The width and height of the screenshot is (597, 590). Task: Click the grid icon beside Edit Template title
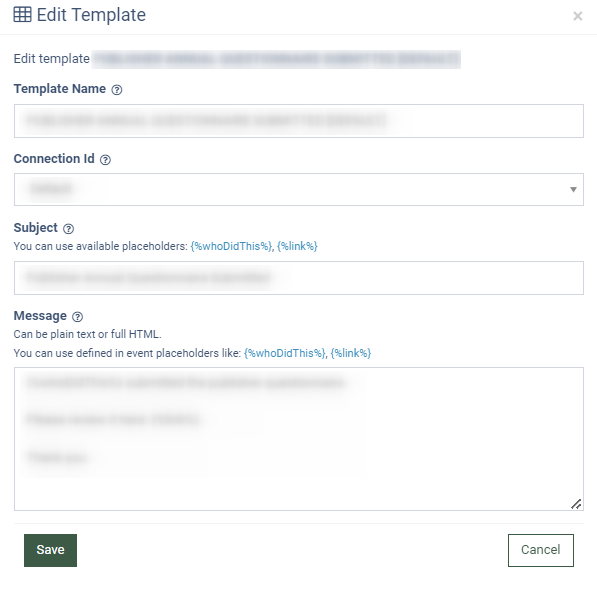point(22,15)
